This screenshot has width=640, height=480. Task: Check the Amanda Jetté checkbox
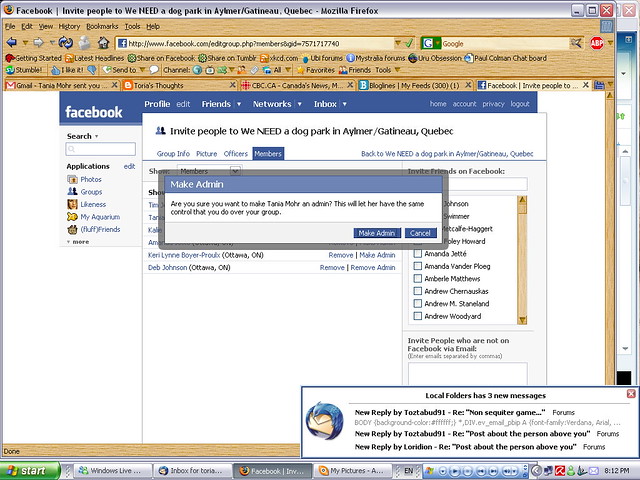pos(418,253)
